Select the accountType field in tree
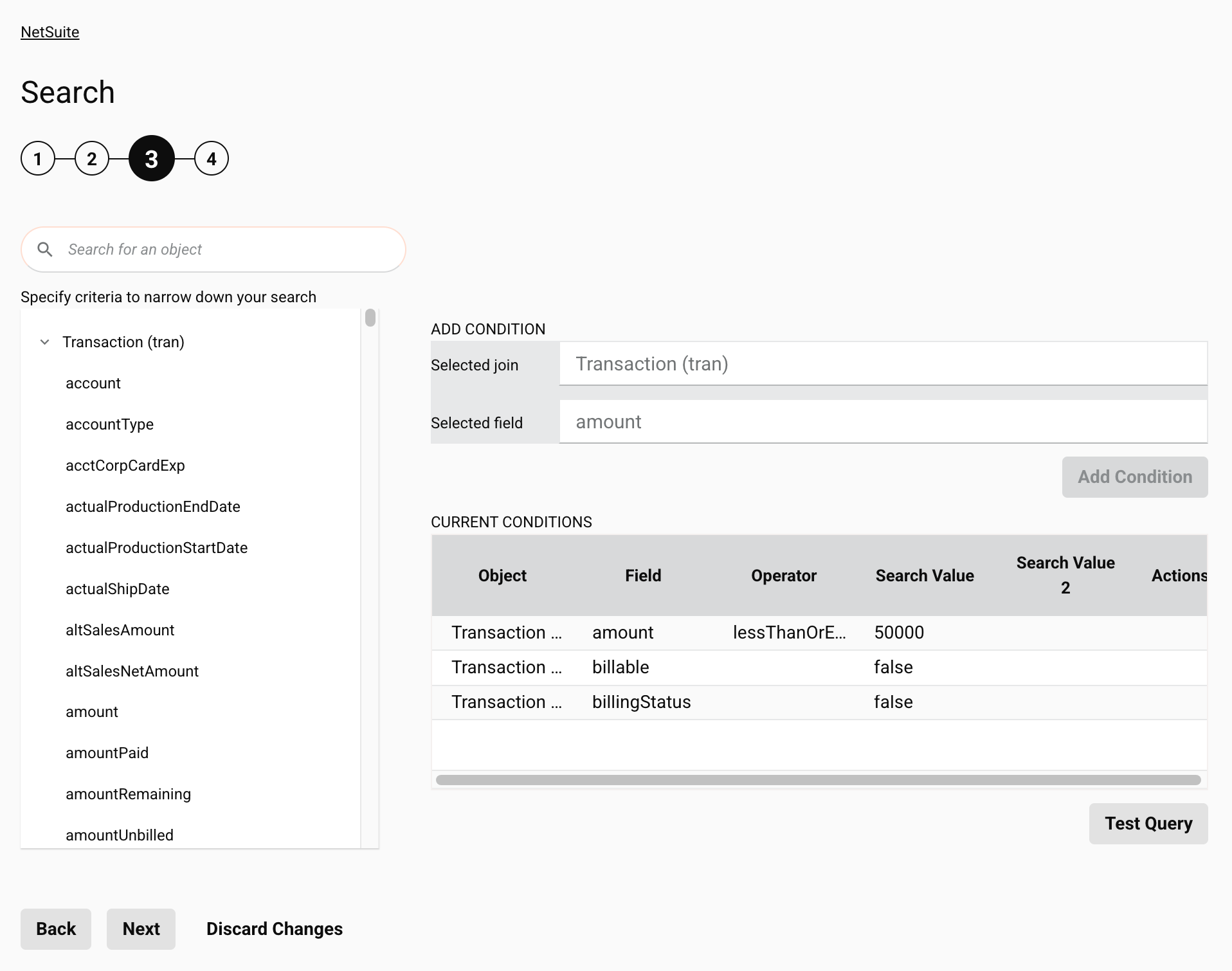The width and height of the screenshot is (1232, 971). tap(109, 424)
